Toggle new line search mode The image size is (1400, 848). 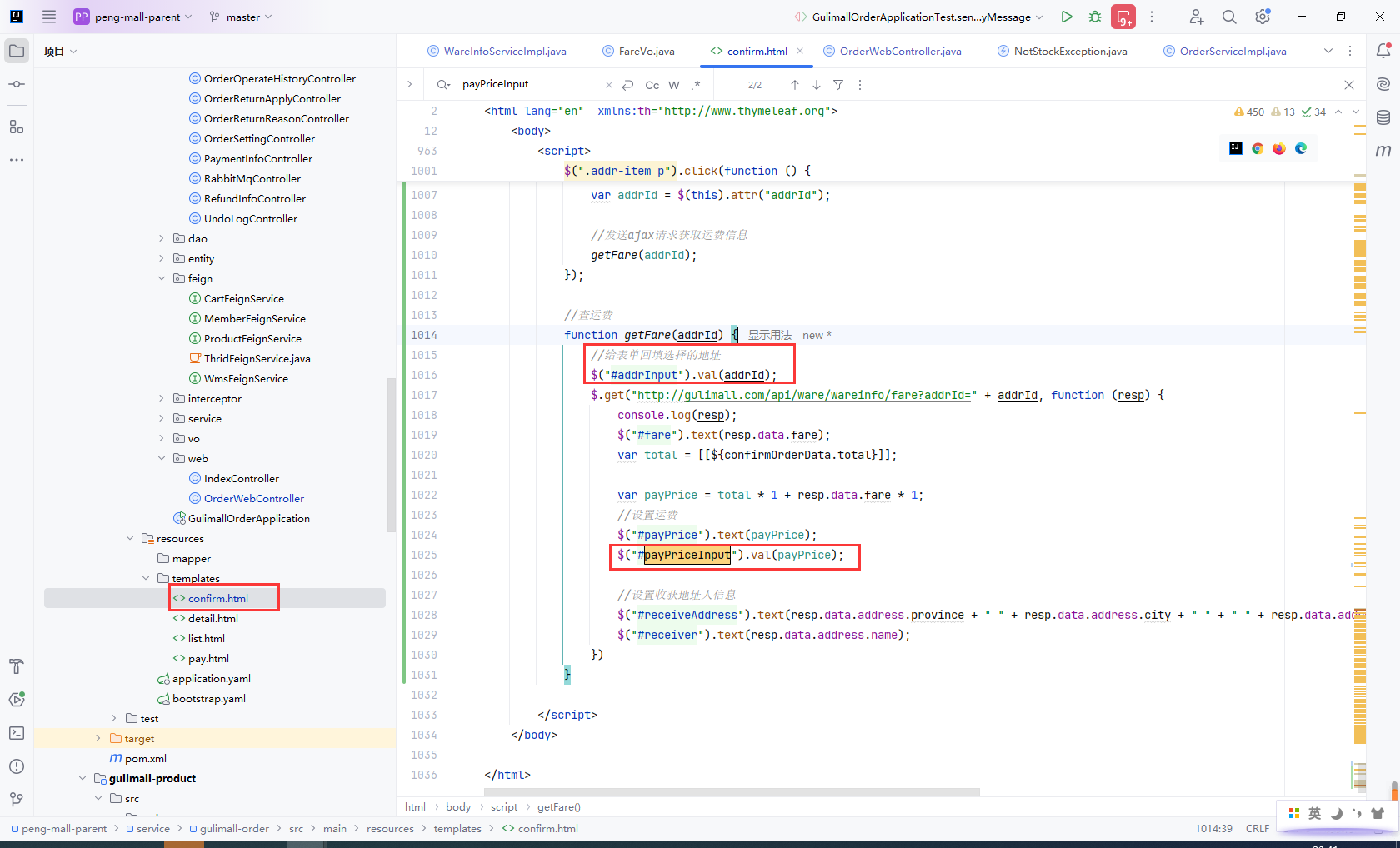click(628, 85)
